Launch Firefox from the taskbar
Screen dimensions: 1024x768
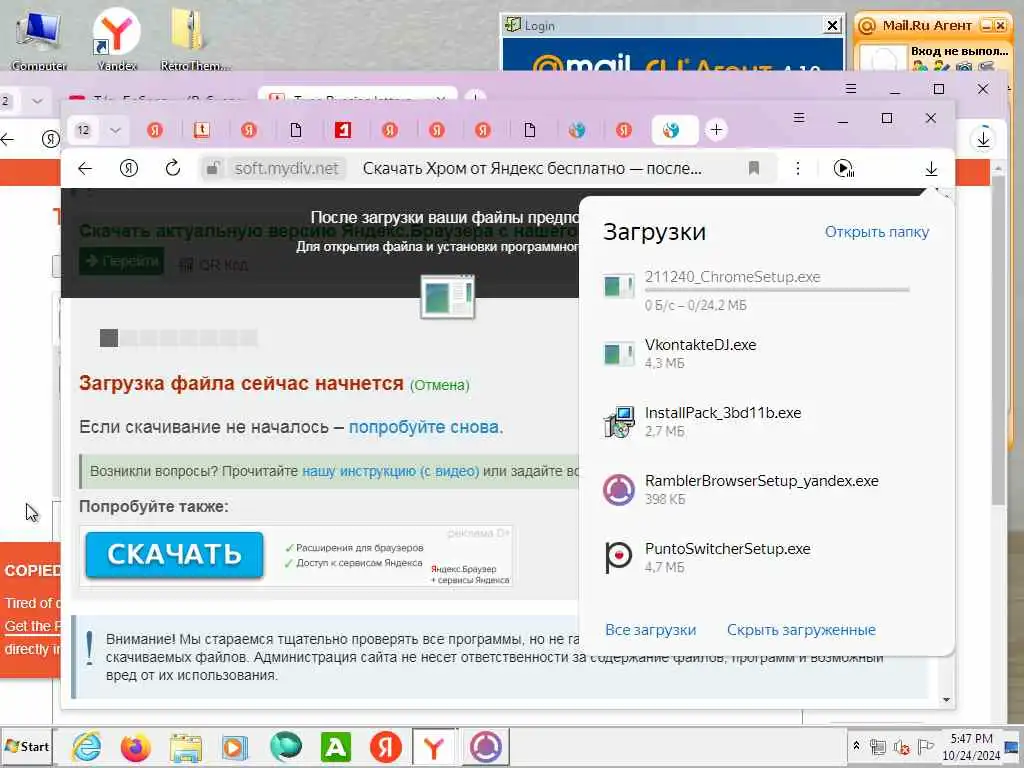coord(135,747)
